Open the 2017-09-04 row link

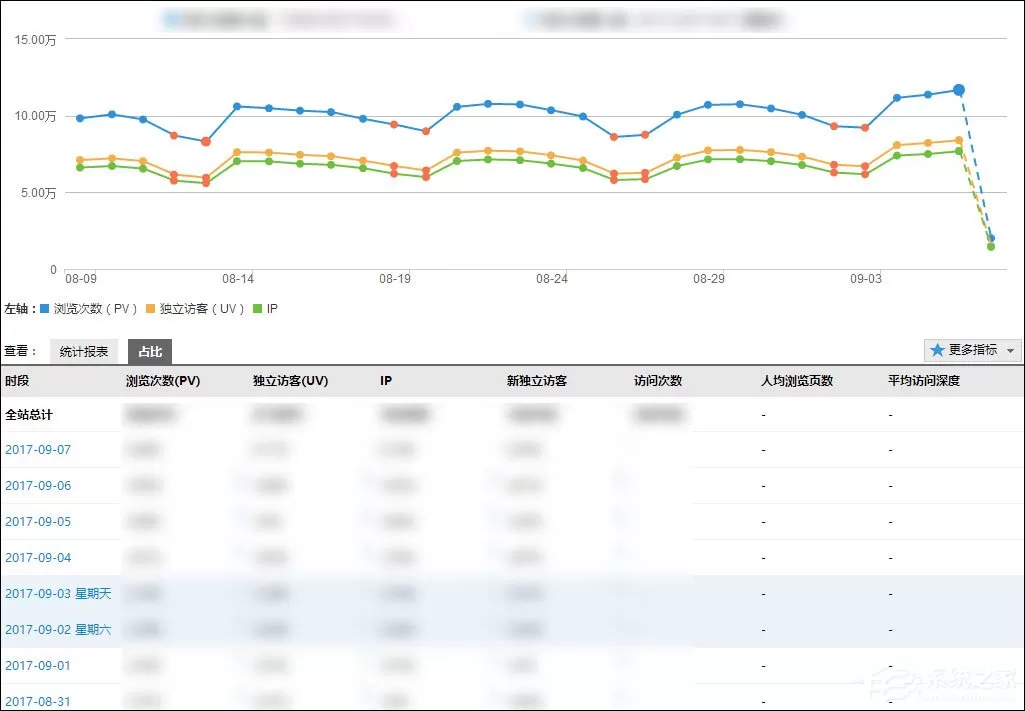click(38, 557)
